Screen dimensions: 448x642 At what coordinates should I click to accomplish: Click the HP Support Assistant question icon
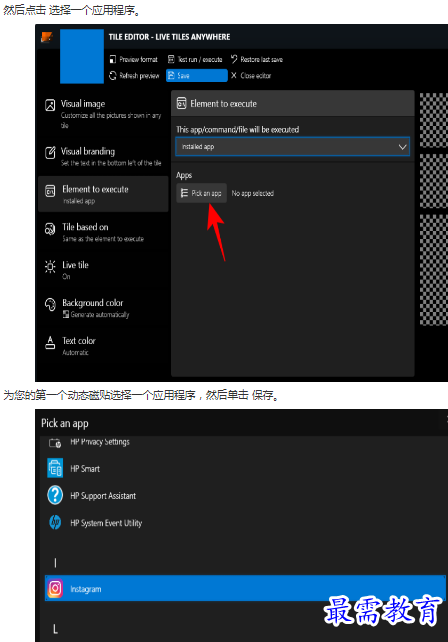pyautogui.click(x=55, y=495)
